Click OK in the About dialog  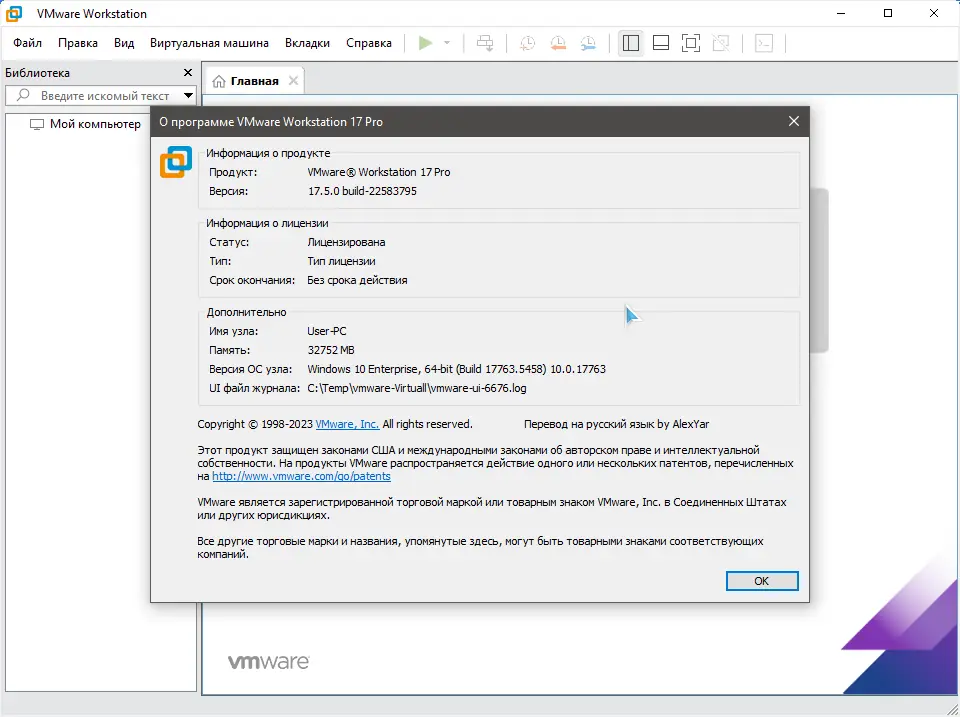point(762,581)
